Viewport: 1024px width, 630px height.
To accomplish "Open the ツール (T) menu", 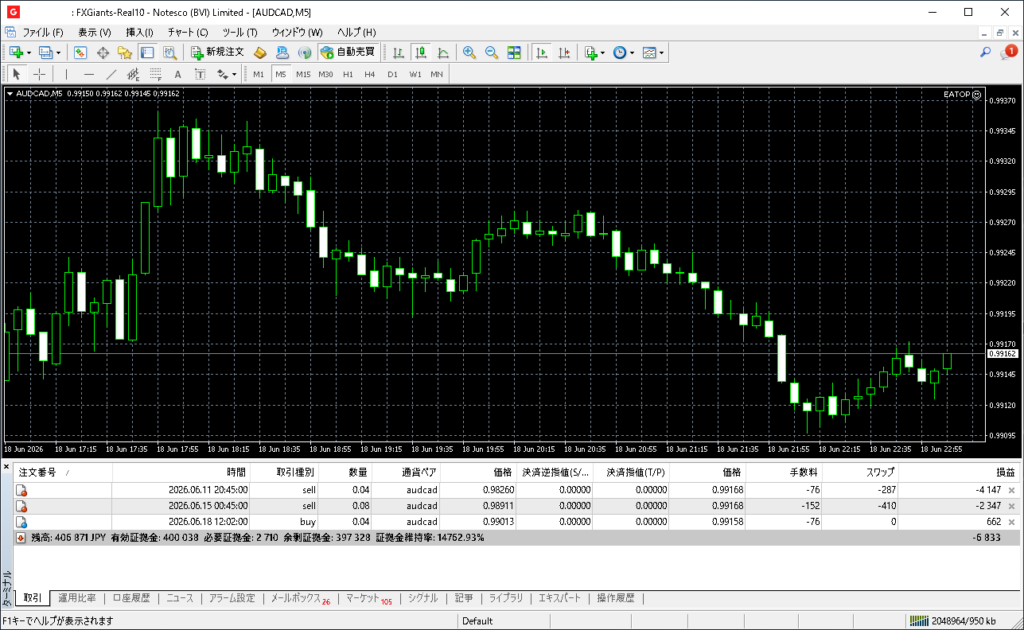I will [240, 32].
